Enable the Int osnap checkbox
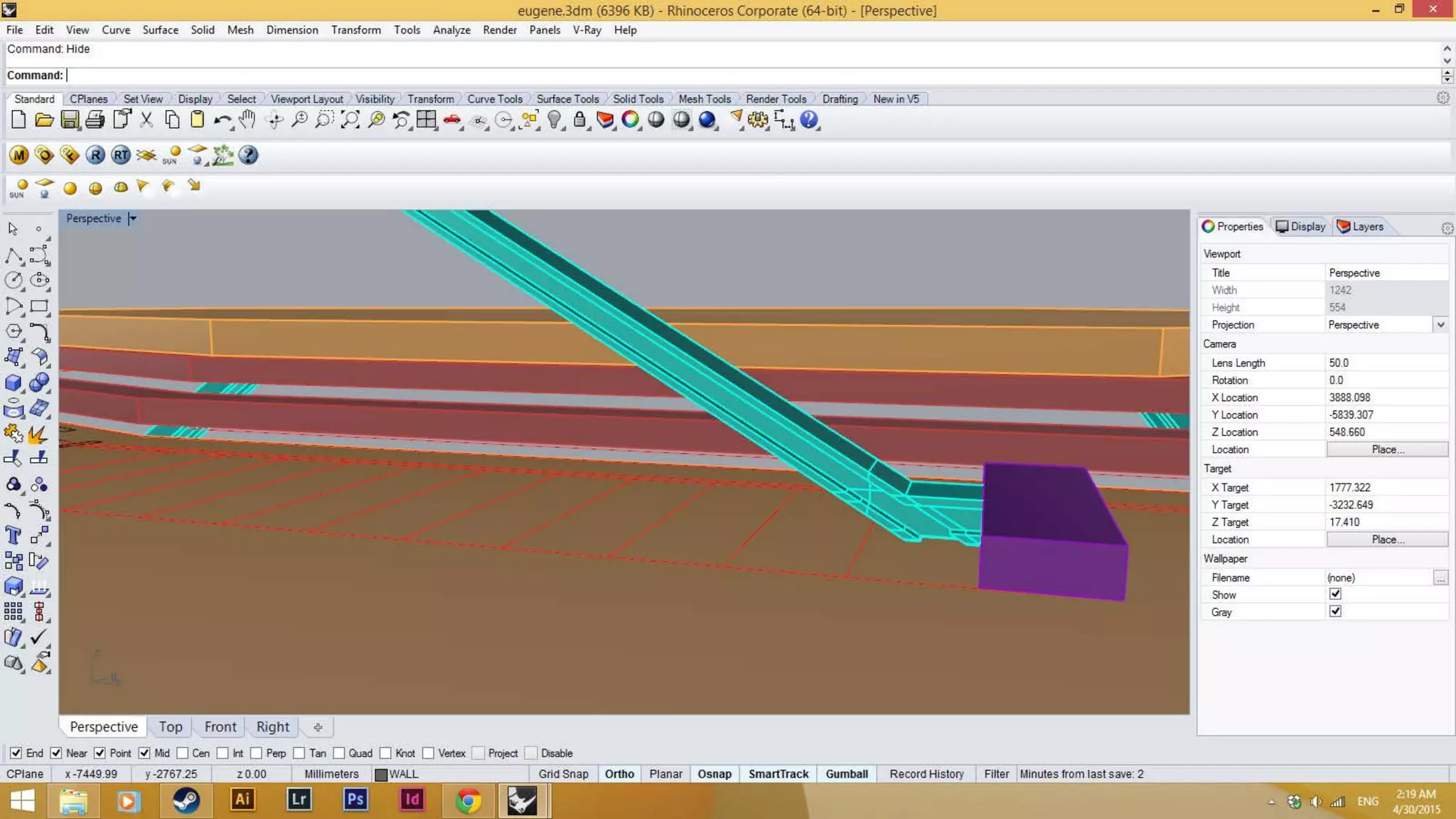Image resolution: width=1456 pixels, height=819 pixels. [x=223, y=753]
